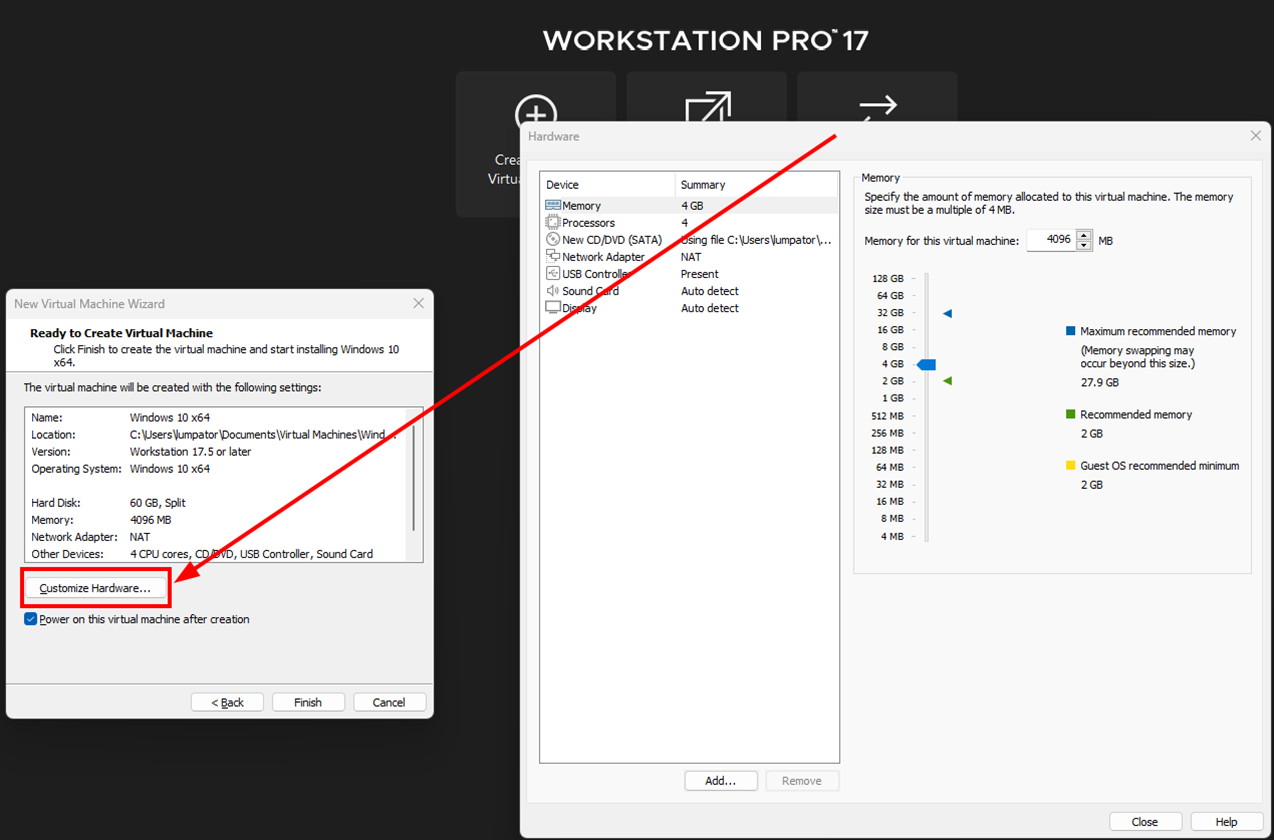Click Finish in the wizard
This screenshot has width=1274, height=840.
[308, 702]
